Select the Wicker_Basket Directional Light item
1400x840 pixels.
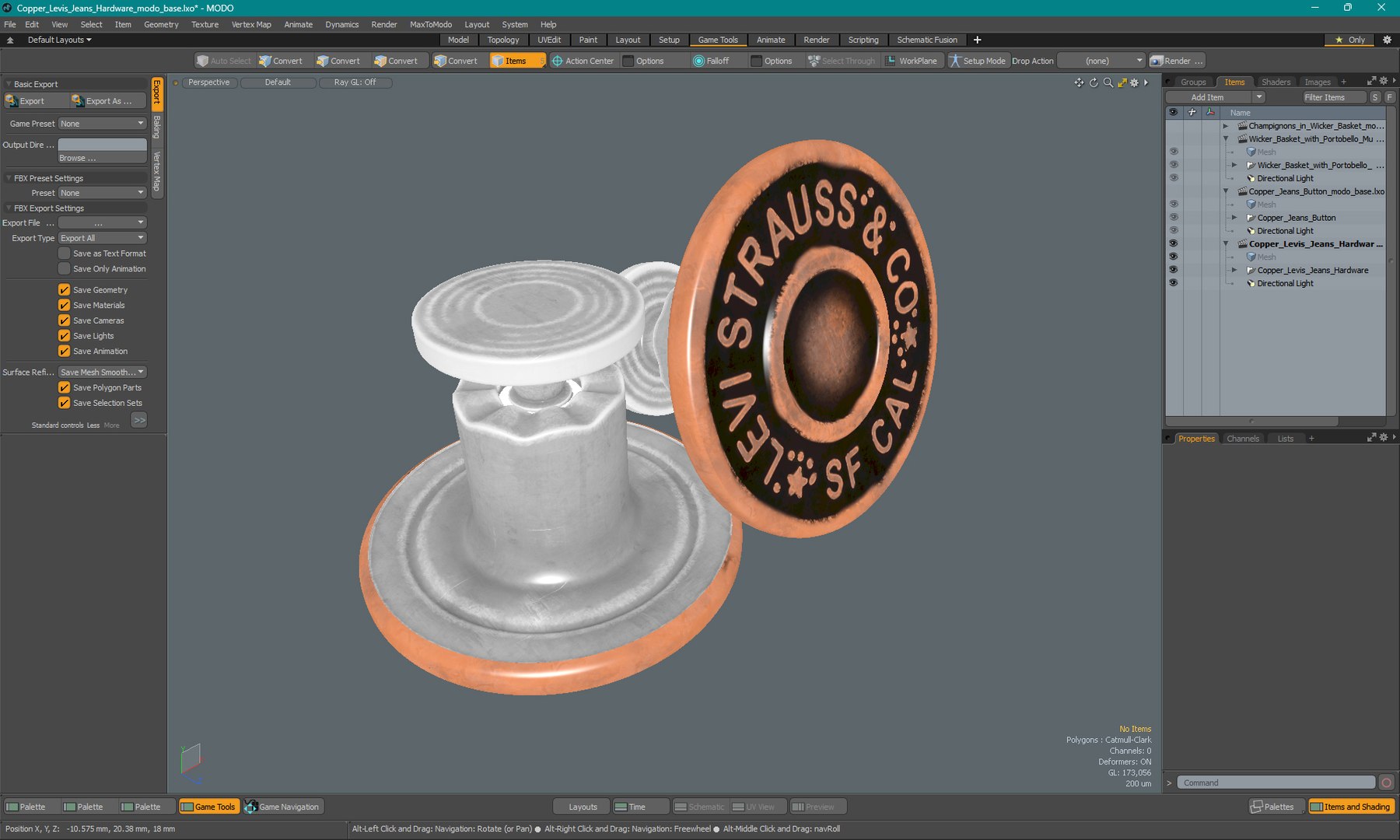(1285, 178)
